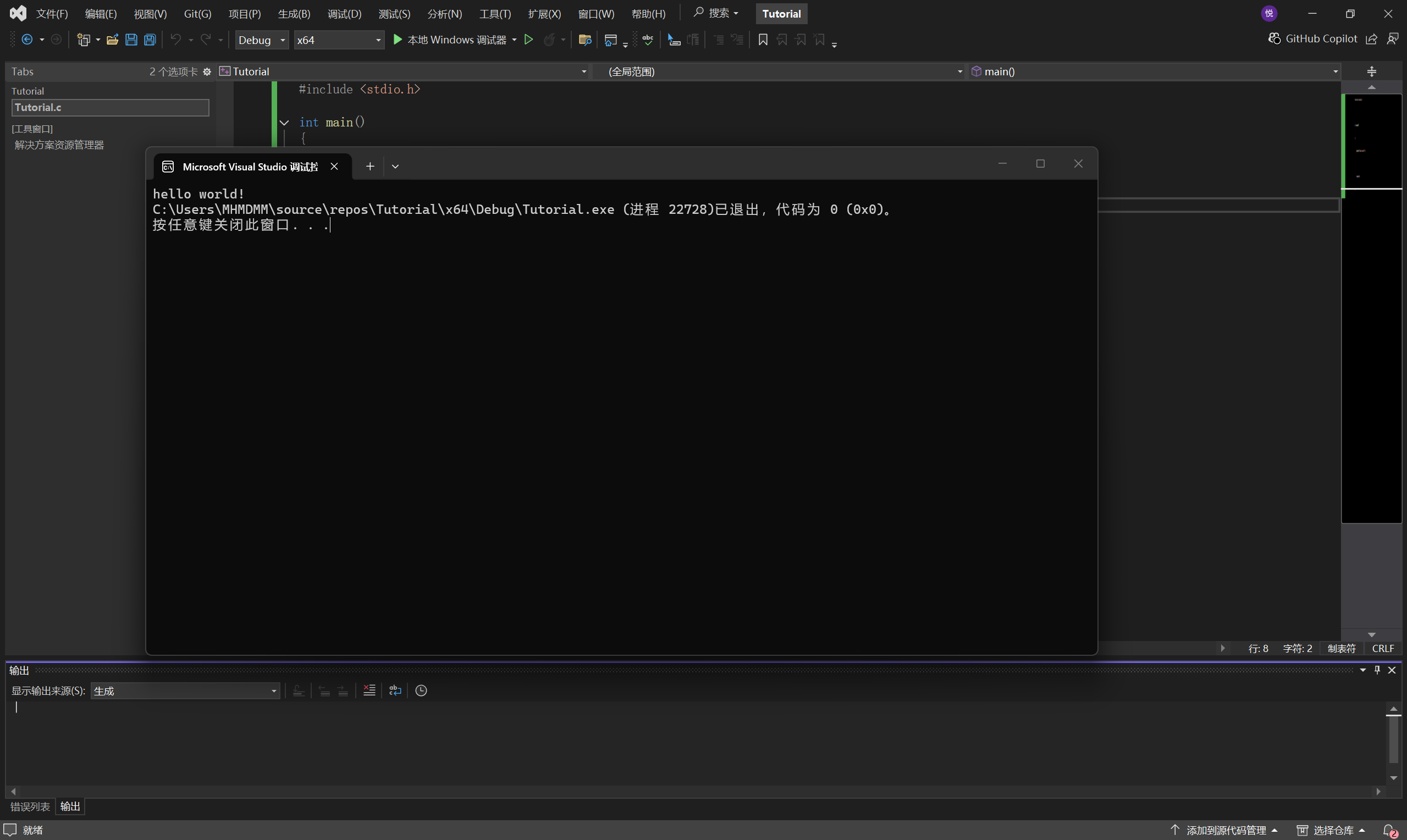
Task: Close the debug console terminal tab
Action: point(334,167)
